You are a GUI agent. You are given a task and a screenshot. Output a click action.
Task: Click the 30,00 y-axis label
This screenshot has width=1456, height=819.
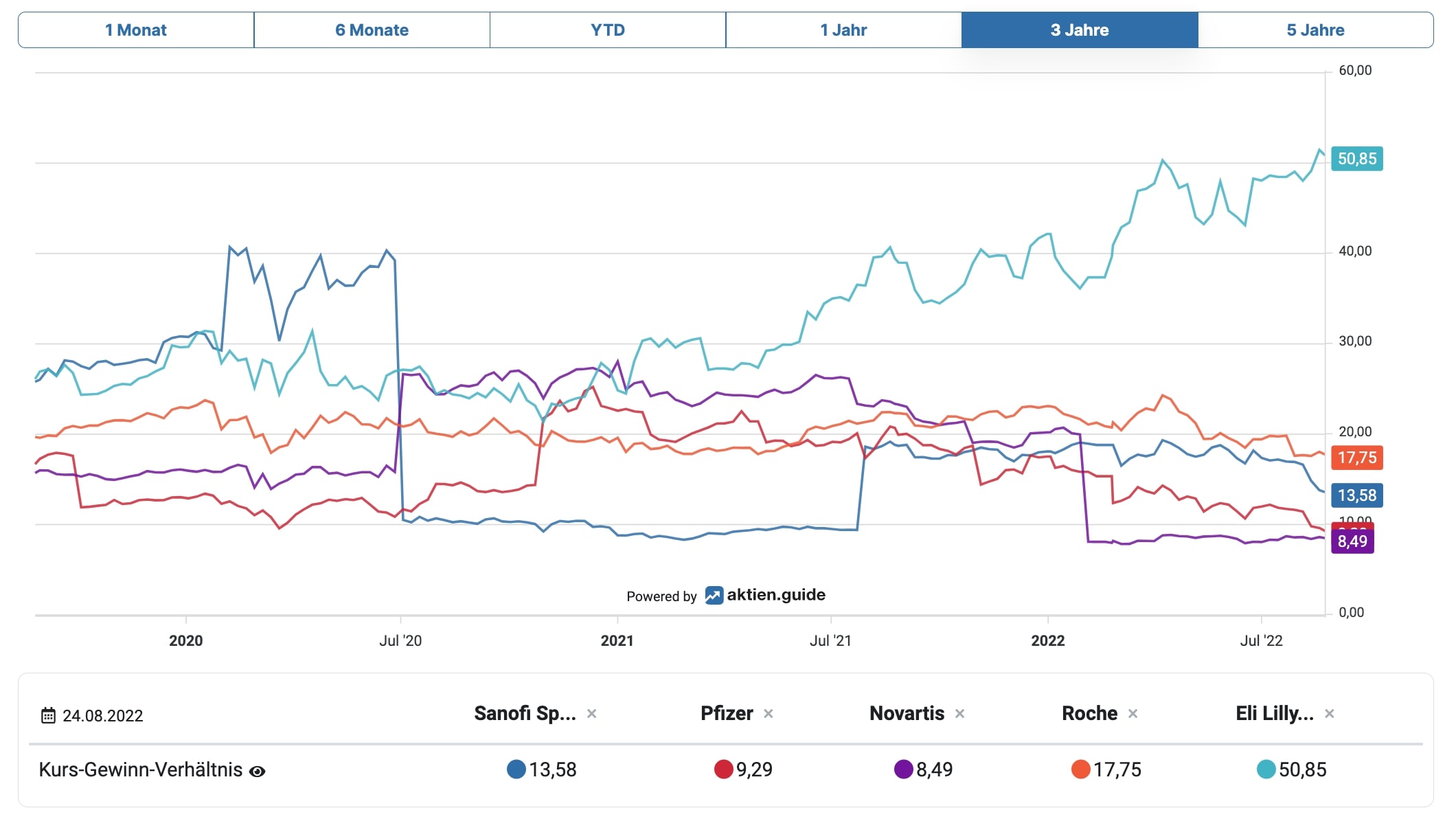(1355, 341)
